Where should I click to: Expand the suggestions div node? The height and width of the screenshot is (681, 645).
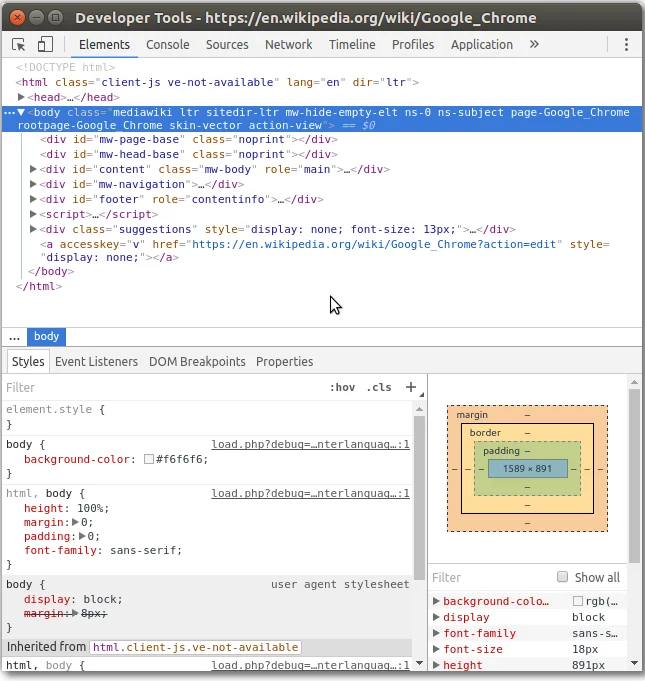[x=33, y=229]
